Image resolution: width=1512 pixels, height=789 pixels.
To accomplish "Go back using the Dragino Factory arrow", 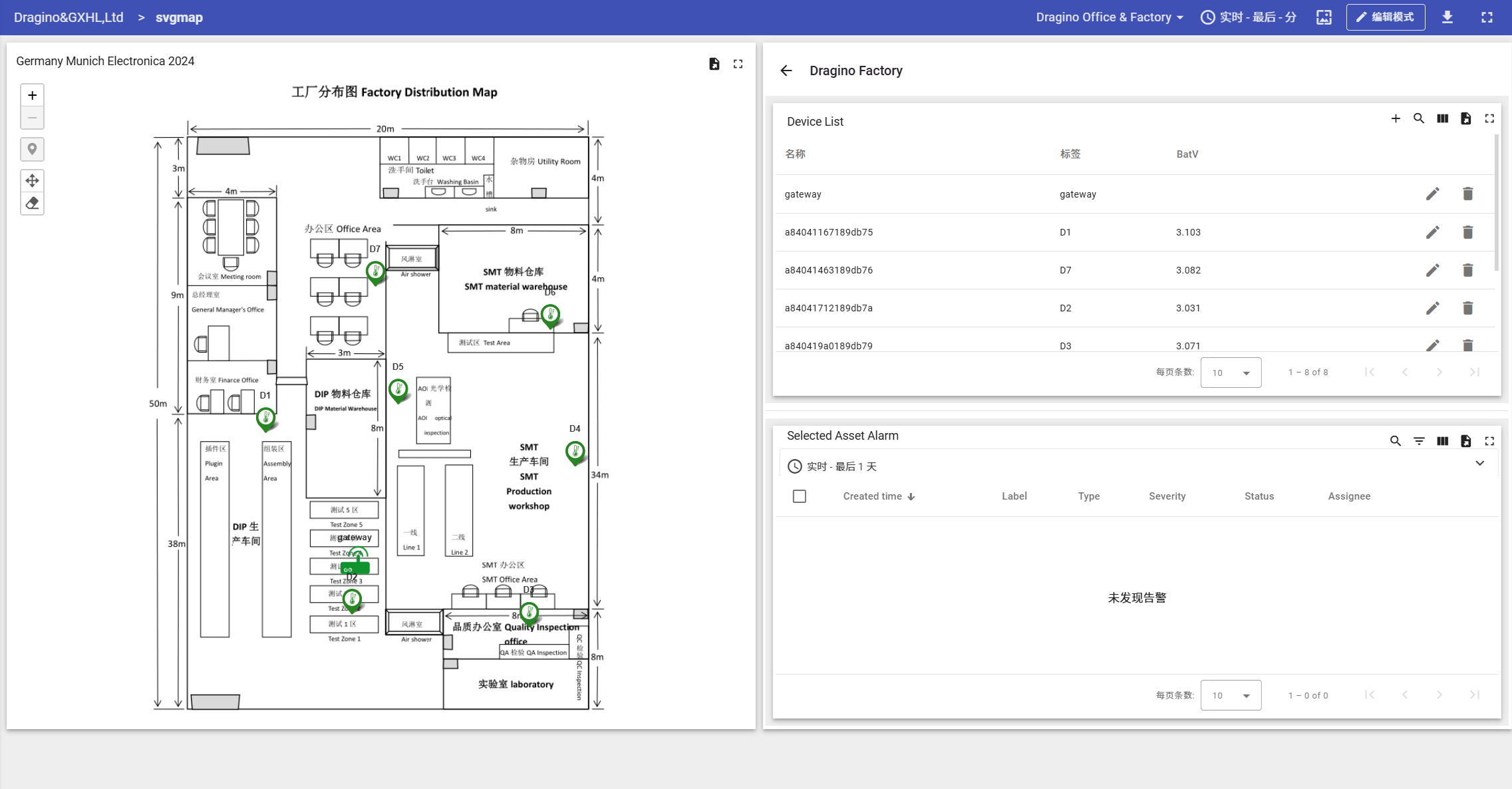I will (786, 71).
